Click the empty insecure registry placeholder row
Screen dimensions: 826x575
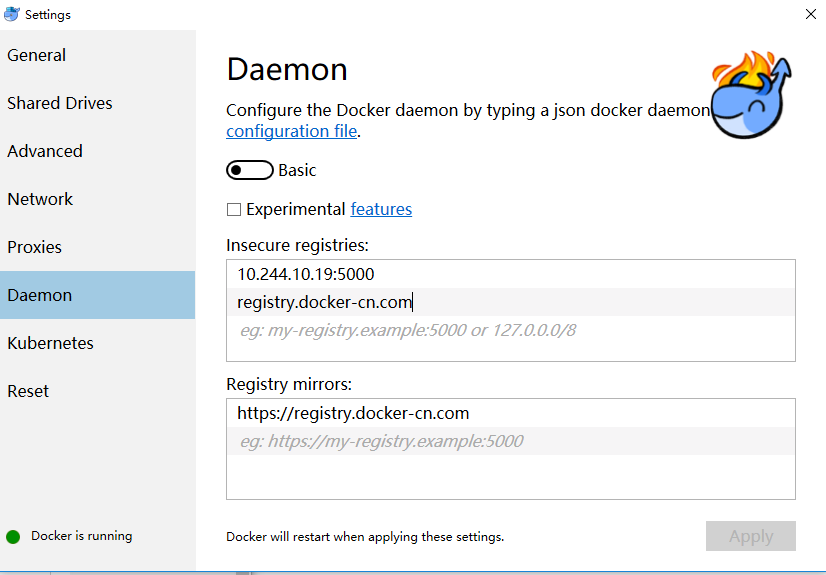511,330
